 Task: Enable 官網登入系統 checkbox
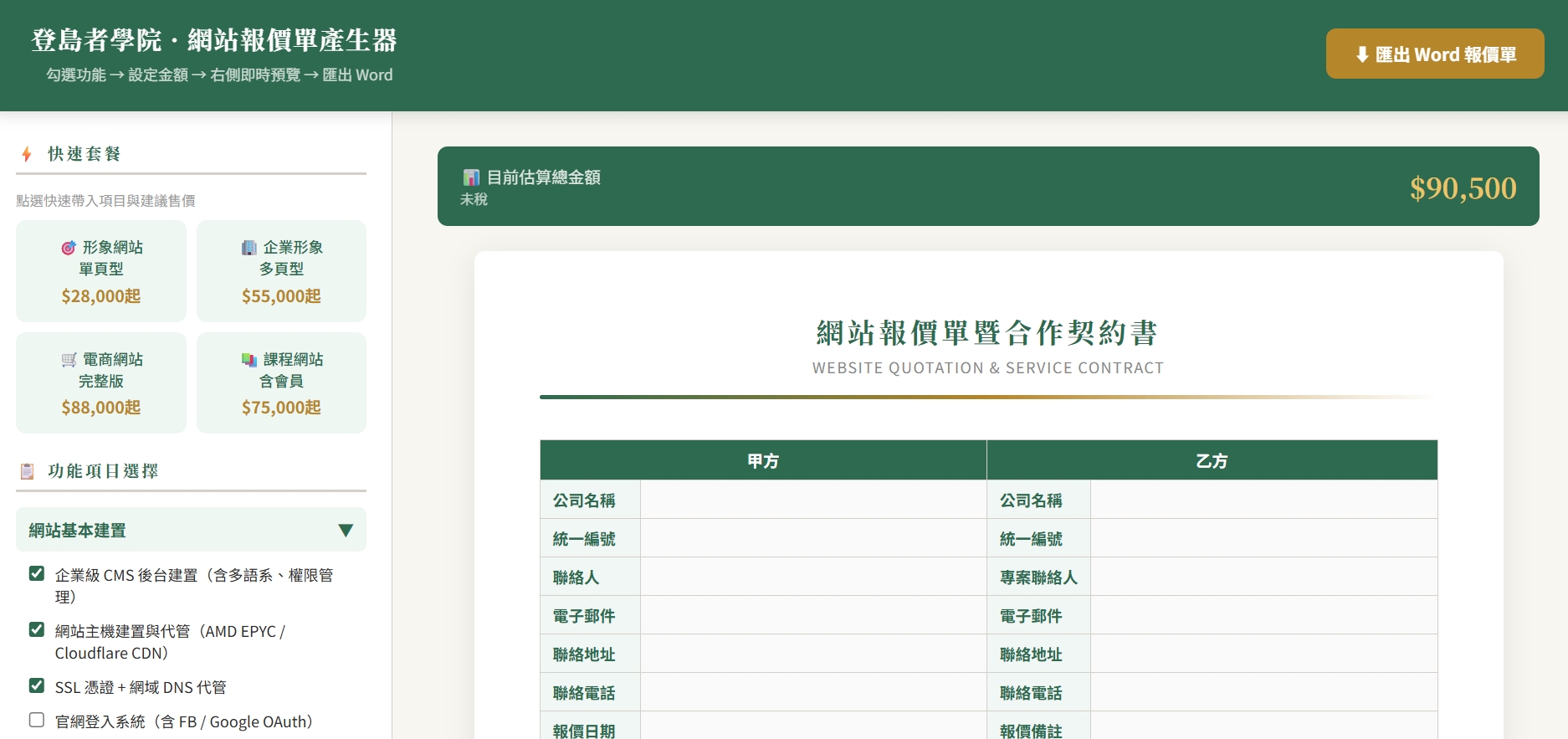click(37, 720)
